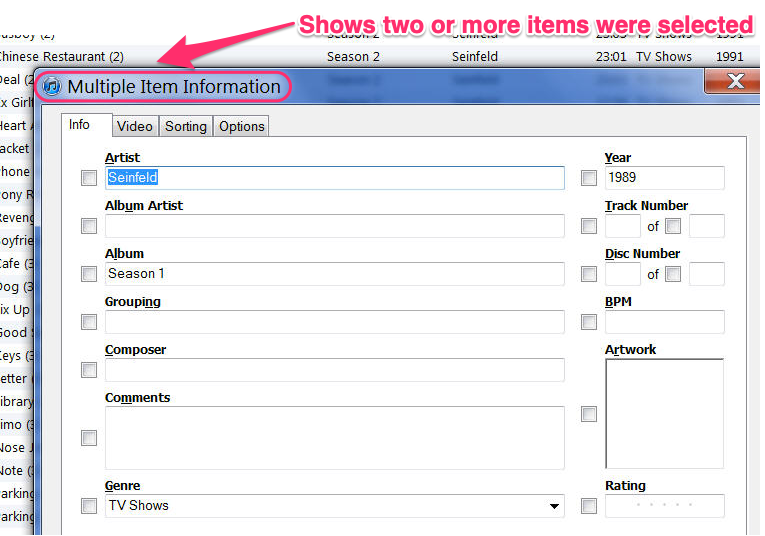The image size is (765, 536).
Task: Click Seinfeld cell in Chinese Restaurant row
Action: (x=475, y=57)
